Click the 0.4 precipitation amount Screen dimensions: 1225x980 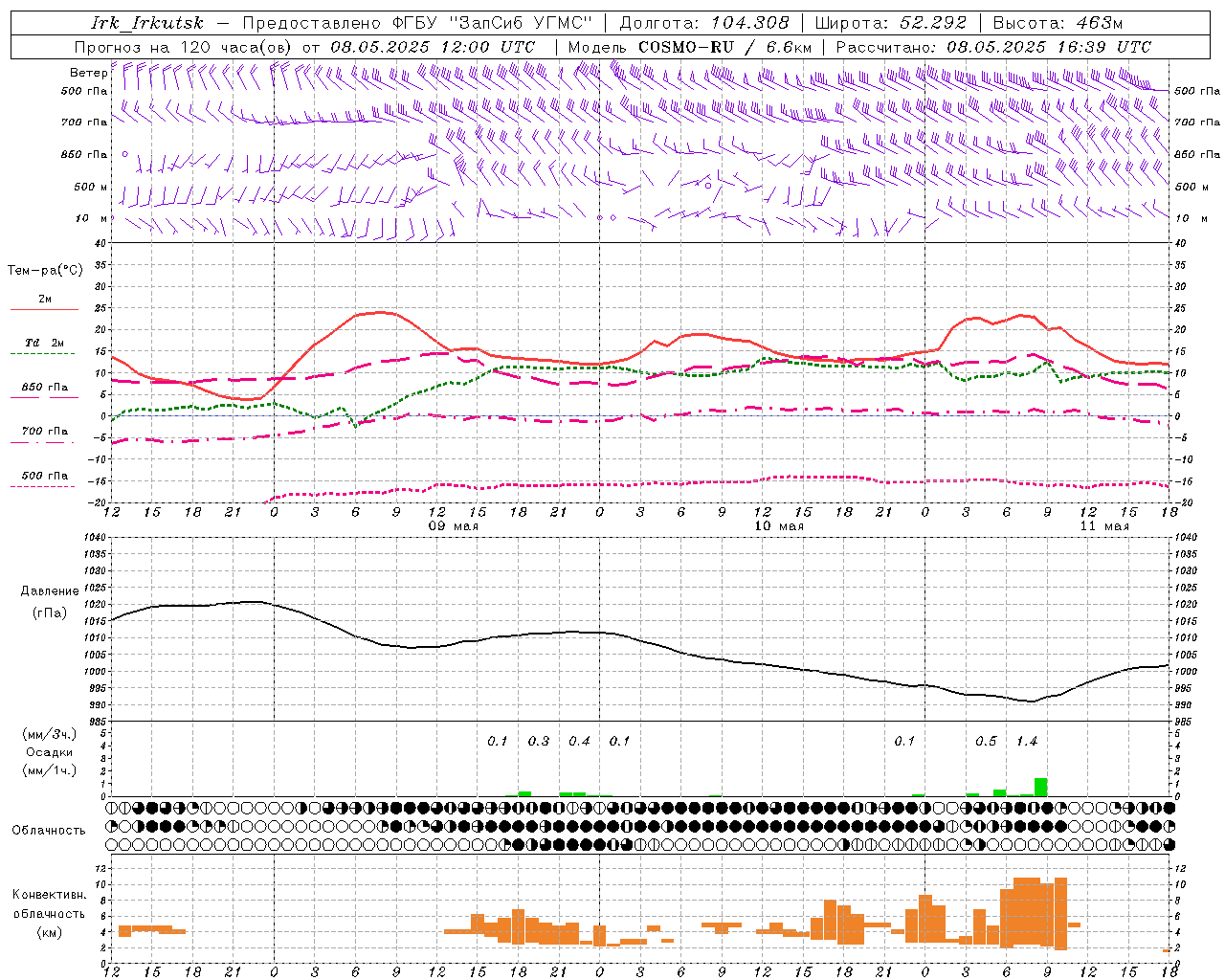[x=579, y=742]
